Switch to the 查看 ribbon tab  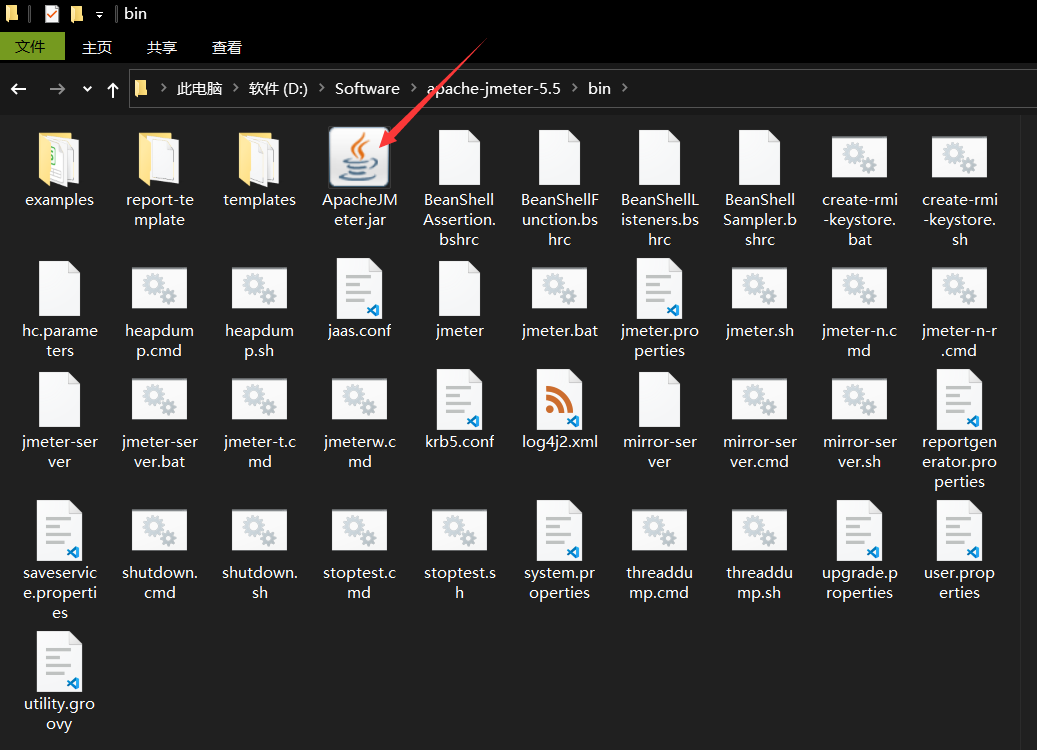226,48
